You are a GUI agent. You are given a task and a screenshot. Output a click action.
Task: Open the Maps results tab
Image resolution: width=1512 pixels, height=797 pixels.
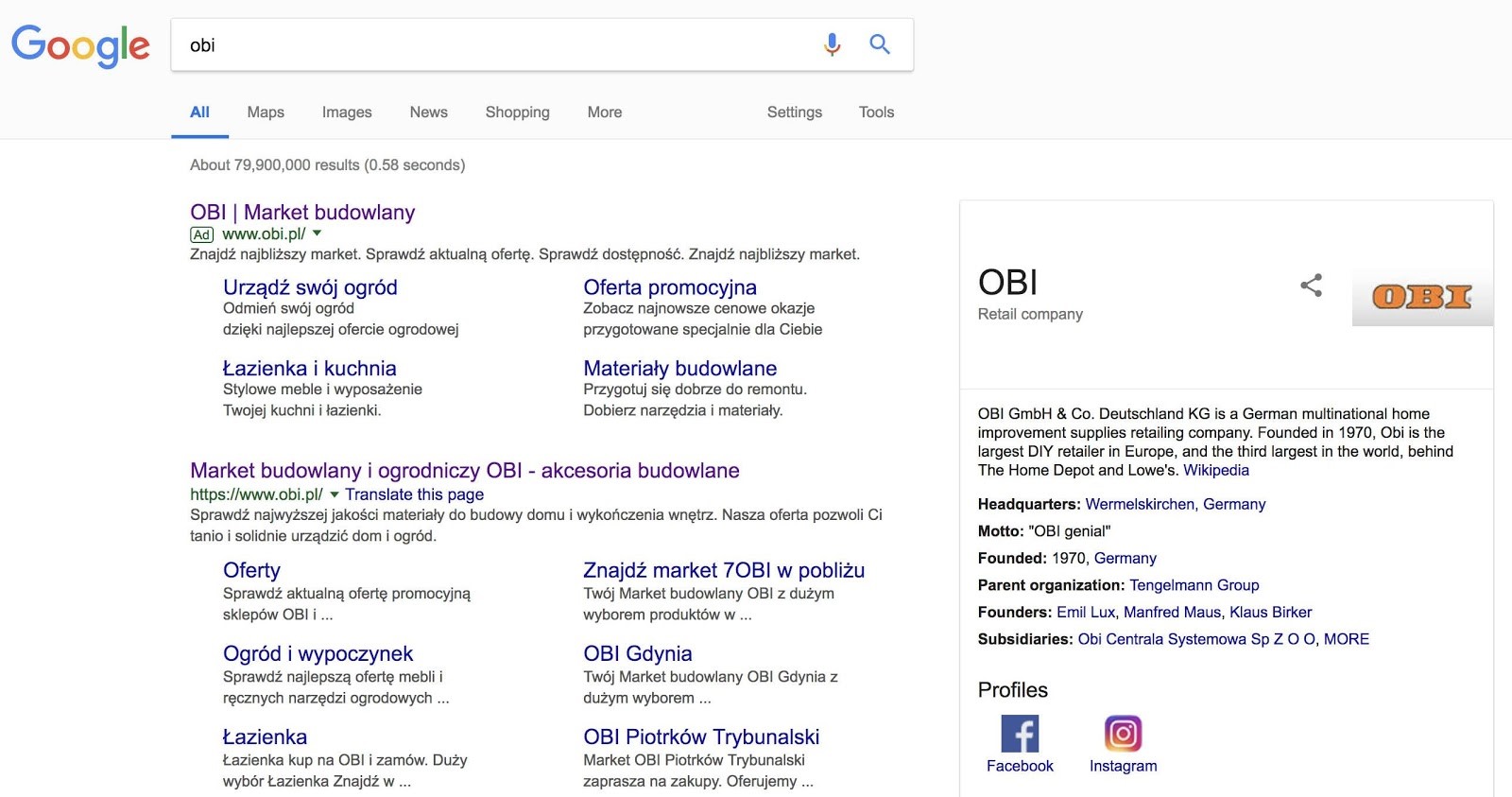pyautogui.click(x=266, y=113)
